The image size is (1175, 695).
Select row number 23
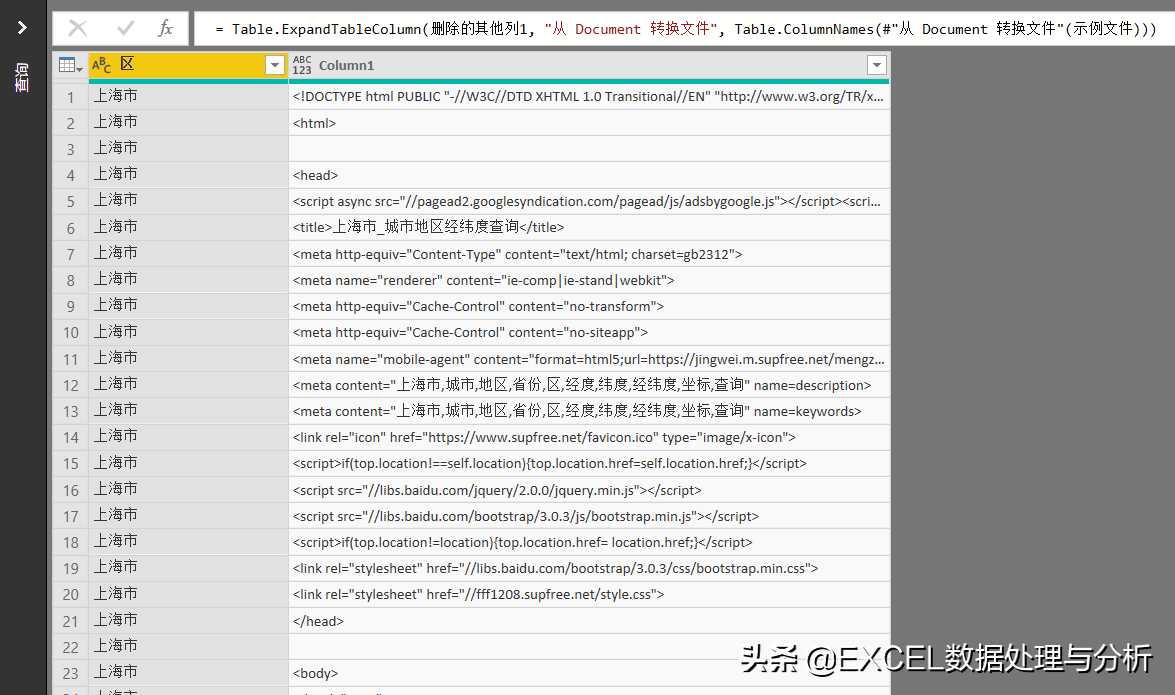[x=70, y=673]
